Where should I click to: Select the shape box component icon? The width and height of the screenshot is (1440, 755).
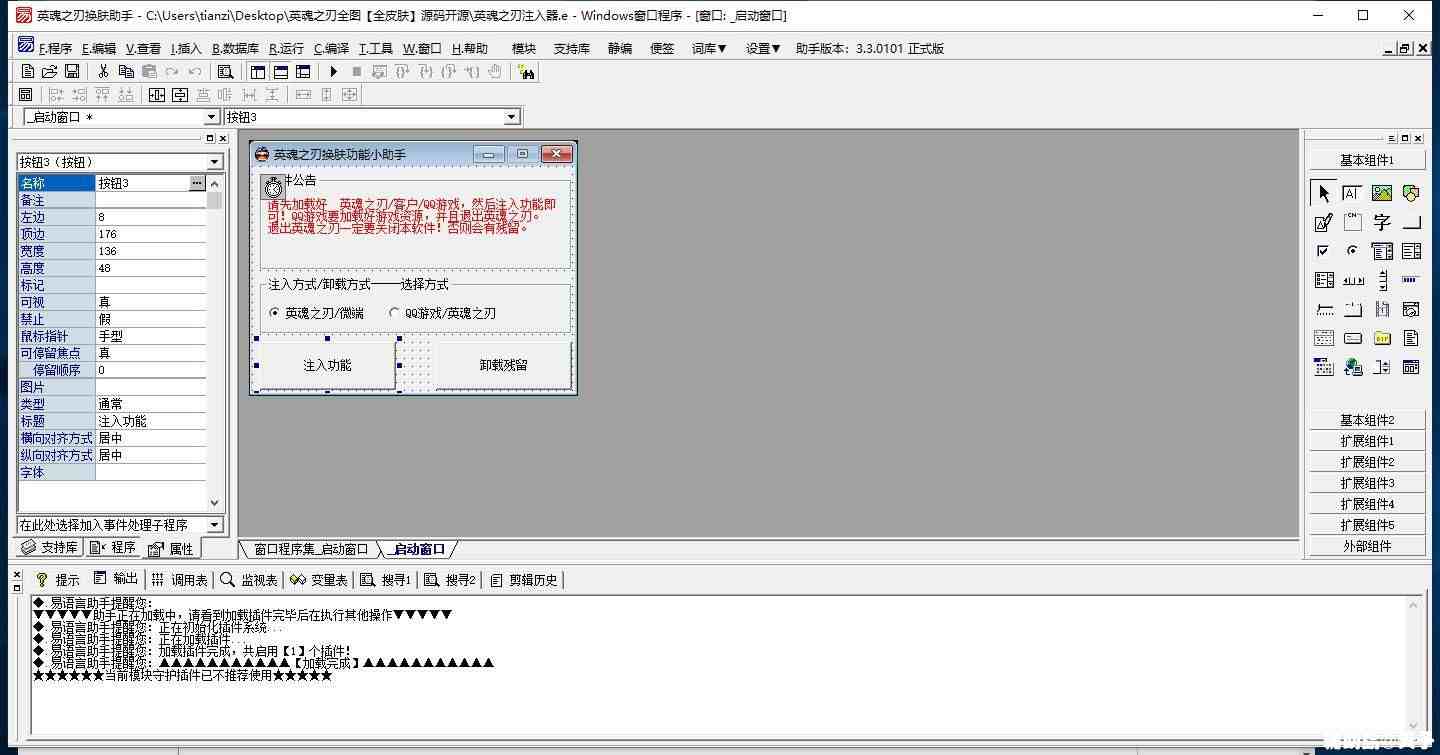(x=1411, y=193)
